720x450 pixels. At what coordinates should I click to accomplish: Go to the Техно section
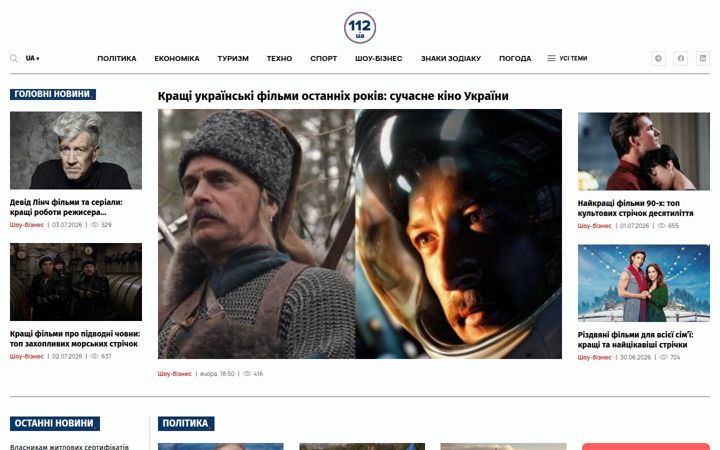point(279,58)
